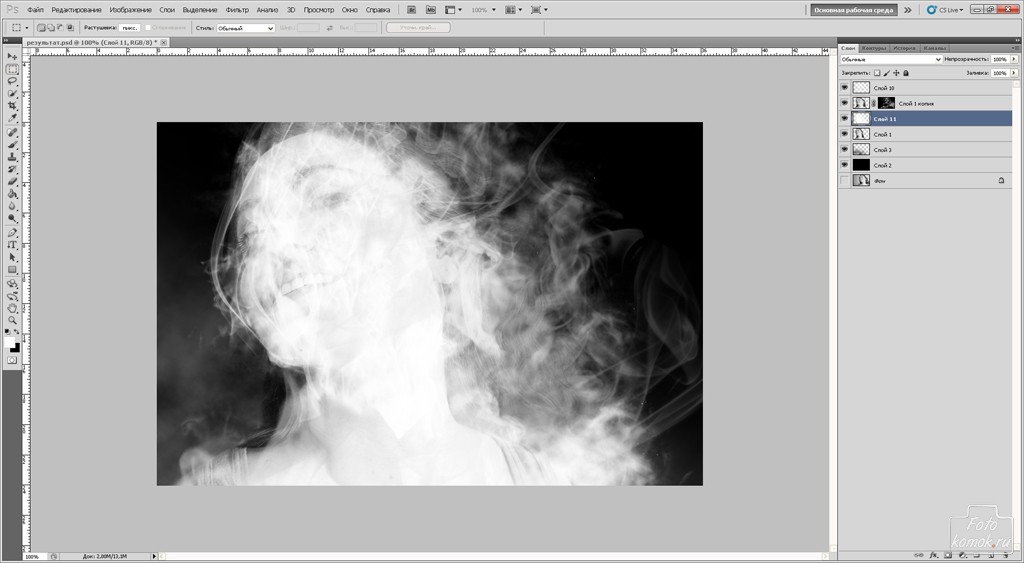
Task: Expand the Непрозрачность opacity slider arrow
Action: tap(1012, 60)
